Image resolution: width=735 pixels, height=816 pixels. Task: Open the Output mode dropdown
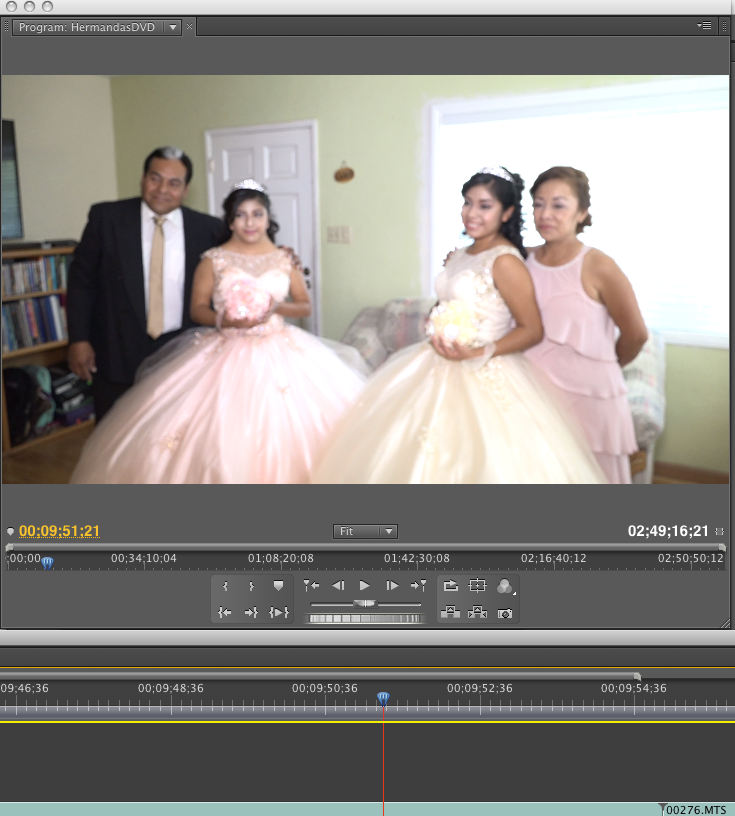point(505,587)
